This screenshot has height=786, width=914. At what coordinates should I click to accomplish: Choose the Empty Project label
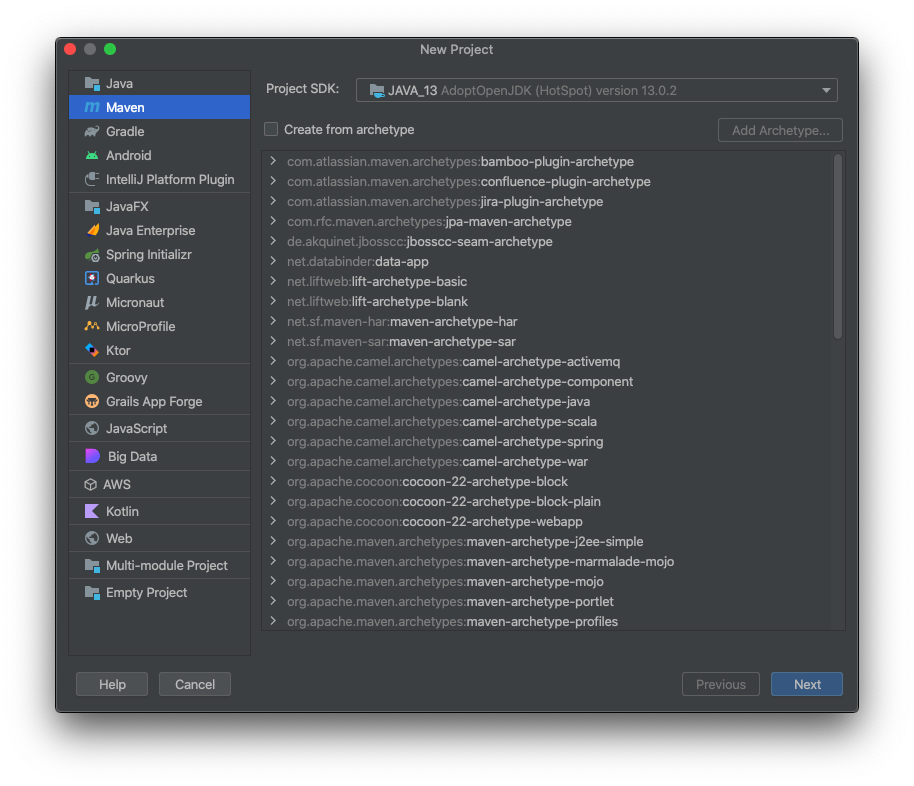tap(146, 593)
